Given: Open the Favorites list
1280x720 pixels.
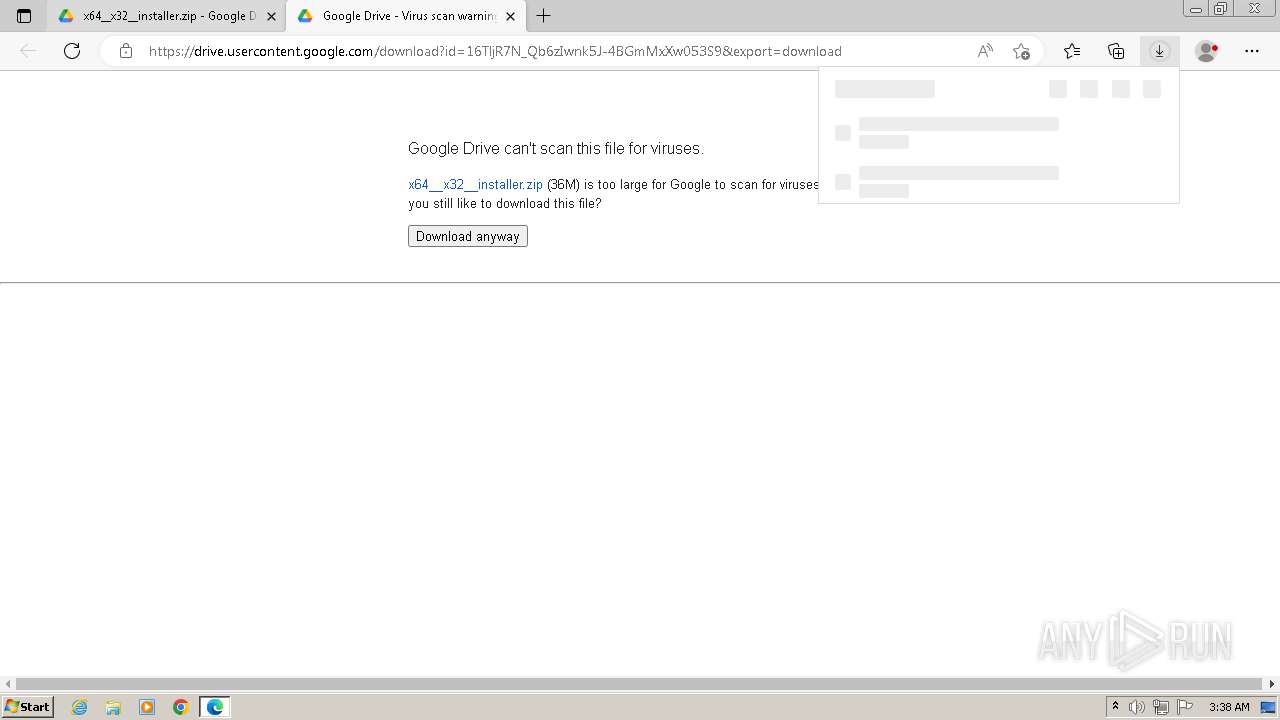Looking at the screenshot, I should coord(1072,51).
